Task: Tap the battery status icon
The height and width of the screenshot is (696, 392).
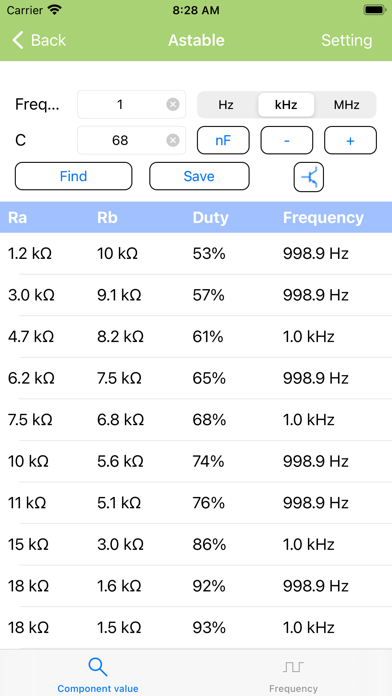Action: pos(375,10)
